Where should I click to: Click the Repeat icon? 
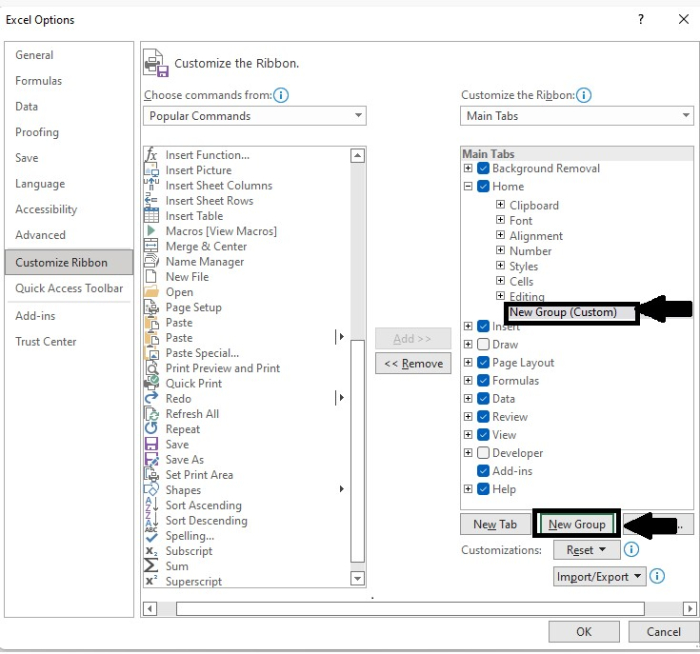151,429
